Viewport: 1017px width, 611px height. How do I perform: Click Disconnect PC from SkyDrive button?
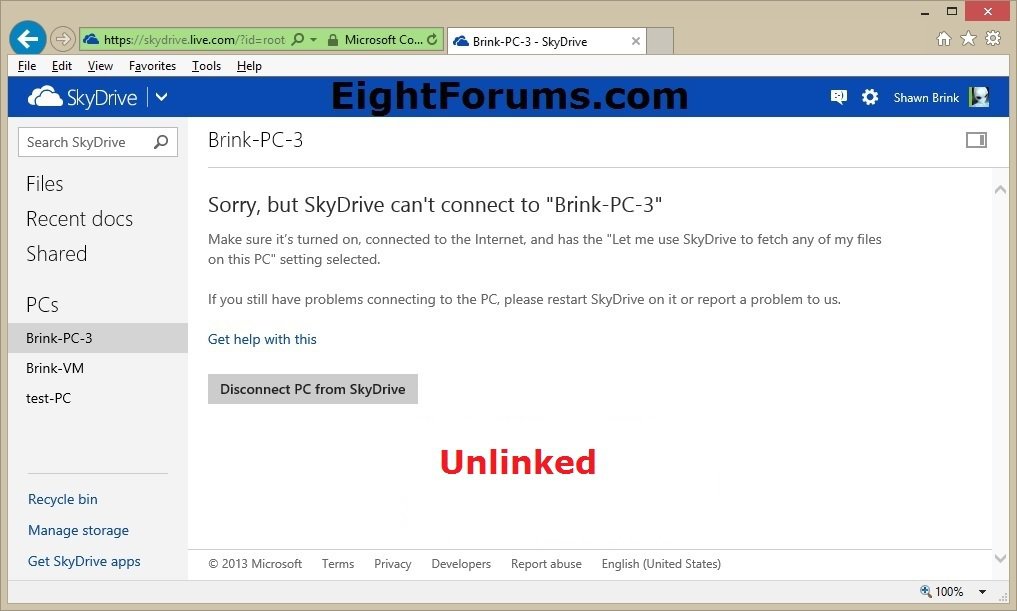click(312, 389)
